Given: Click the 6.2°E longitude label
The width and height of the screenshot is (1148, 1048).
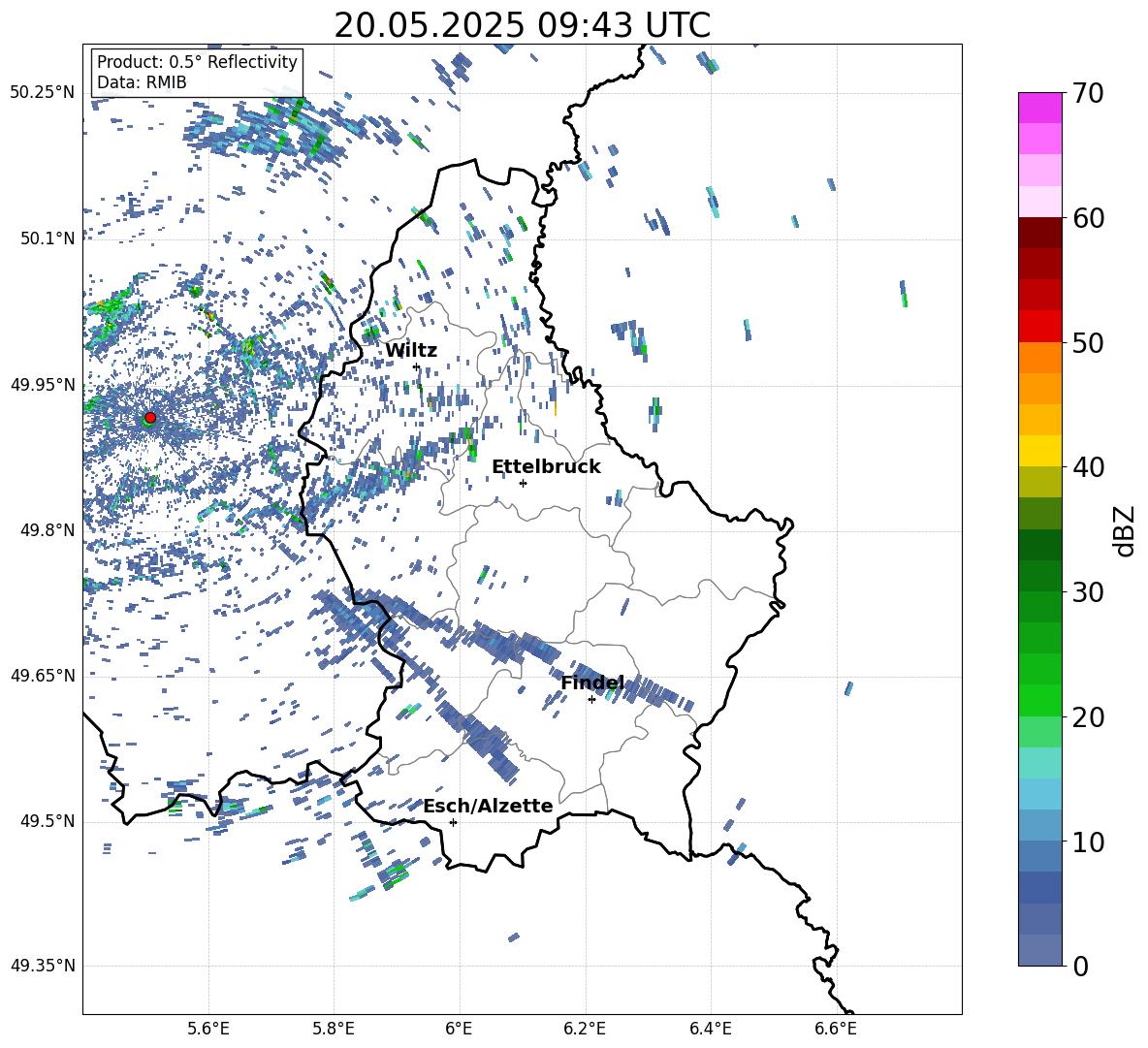Looking at the screenshot, I should click(x=585, y=1030).
